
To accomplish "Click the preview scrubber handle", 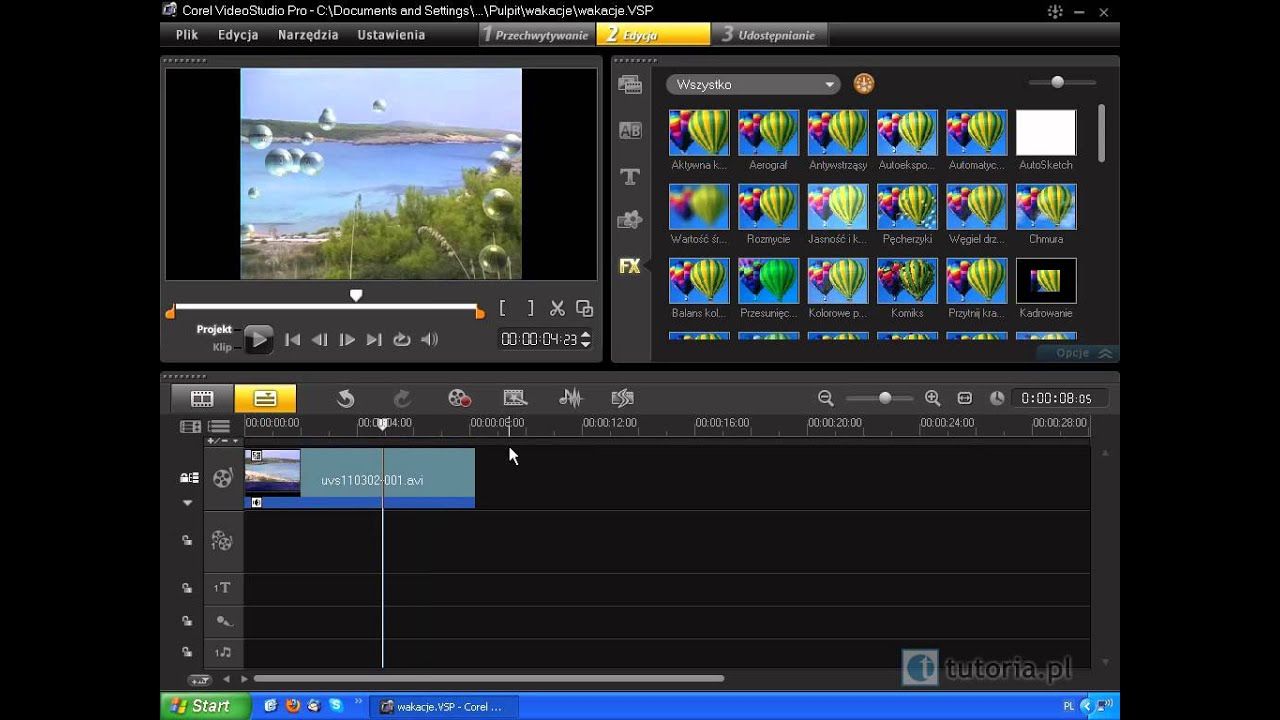I will (356, 296).
